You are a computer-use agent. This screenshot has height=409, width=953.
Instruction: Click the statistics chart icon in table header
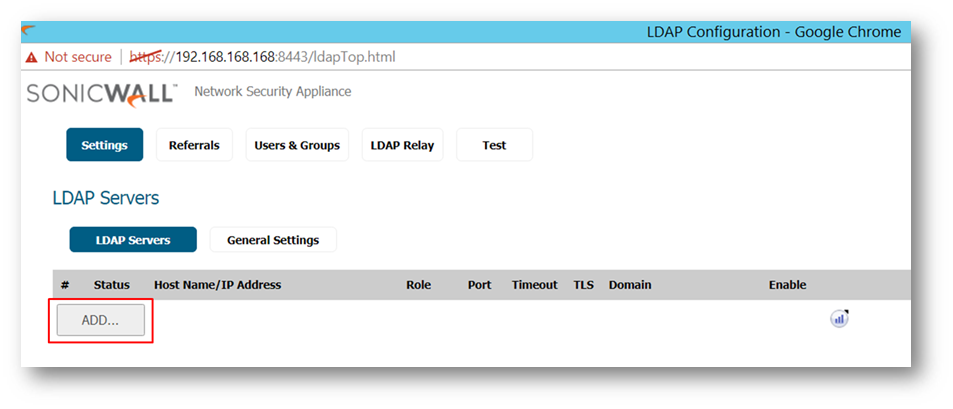pos(839,319)
